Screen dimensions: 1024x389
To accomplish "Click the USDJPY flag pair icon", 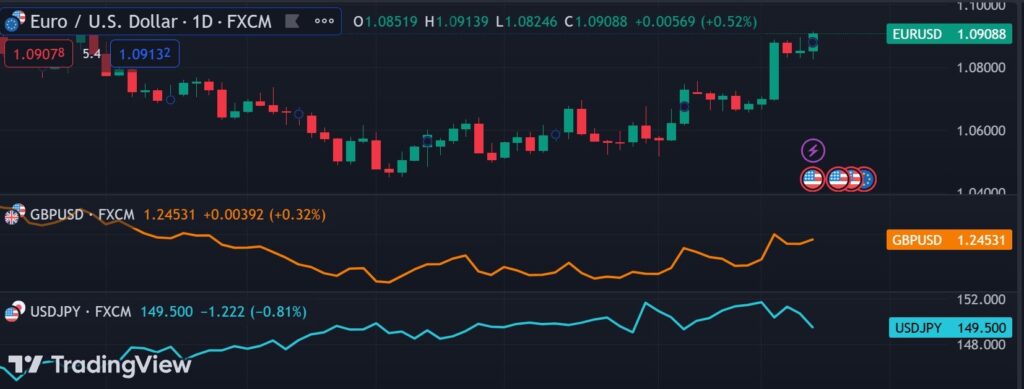I will (13, 312).
